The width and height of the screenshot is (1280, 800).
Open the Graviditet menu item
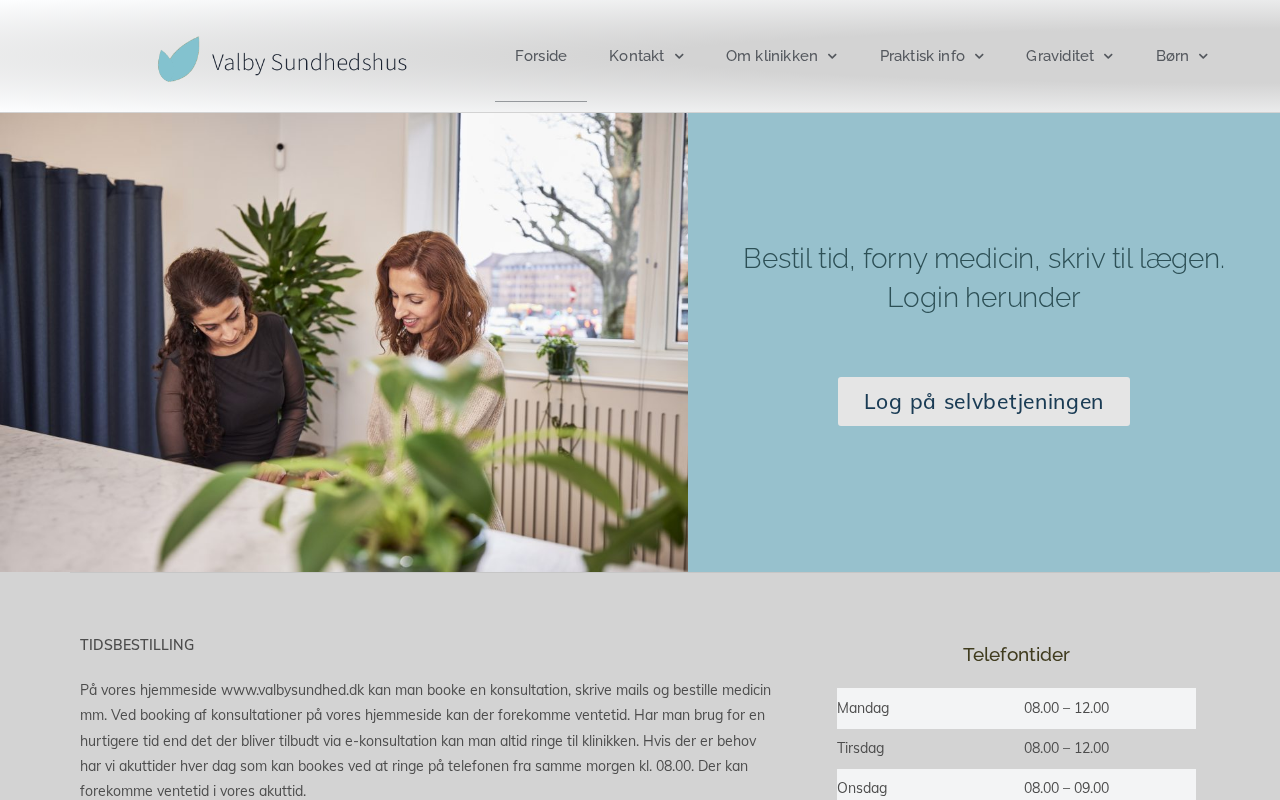pos(1060,56)
